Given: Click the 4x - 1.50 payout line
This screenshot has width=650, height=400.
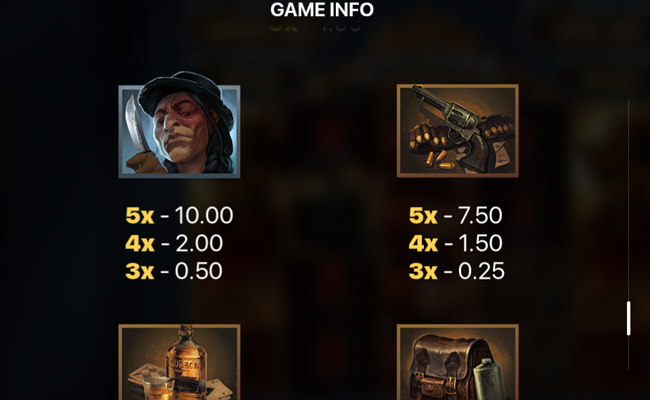Looking at the screenshot, I should point(456,243).
